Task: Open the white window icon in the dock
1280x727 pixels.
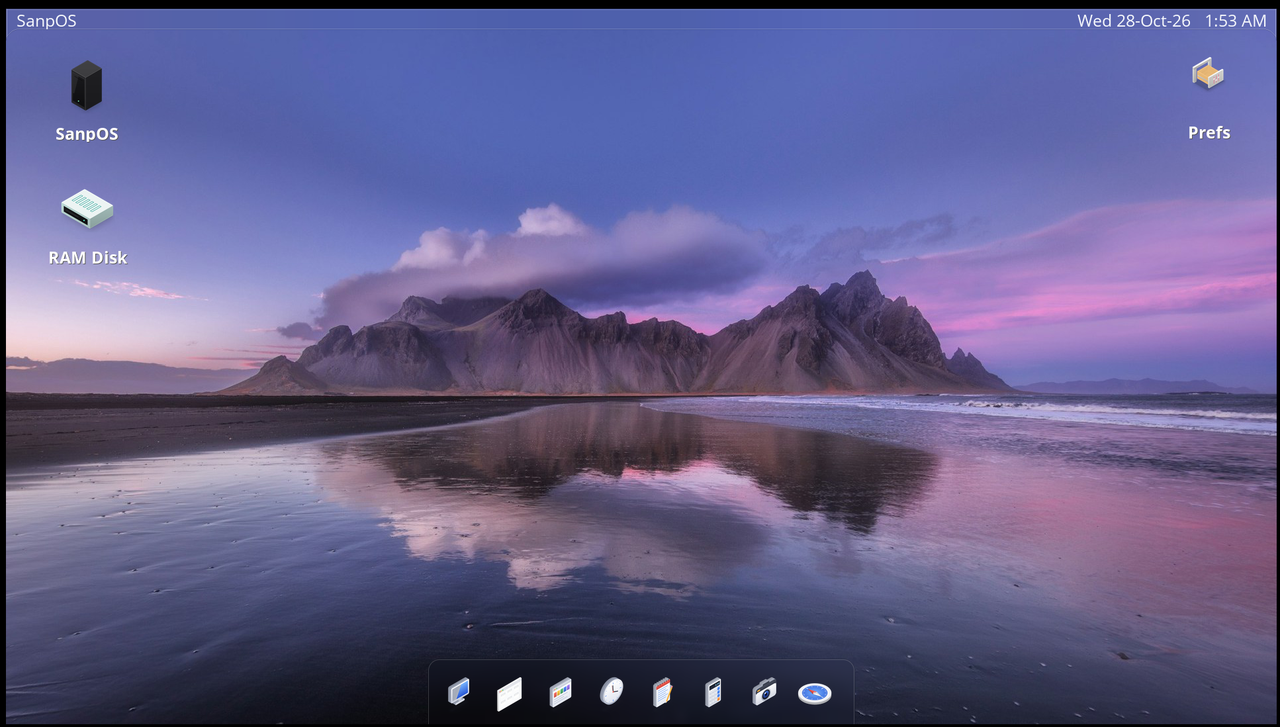Action: point(510,693)
